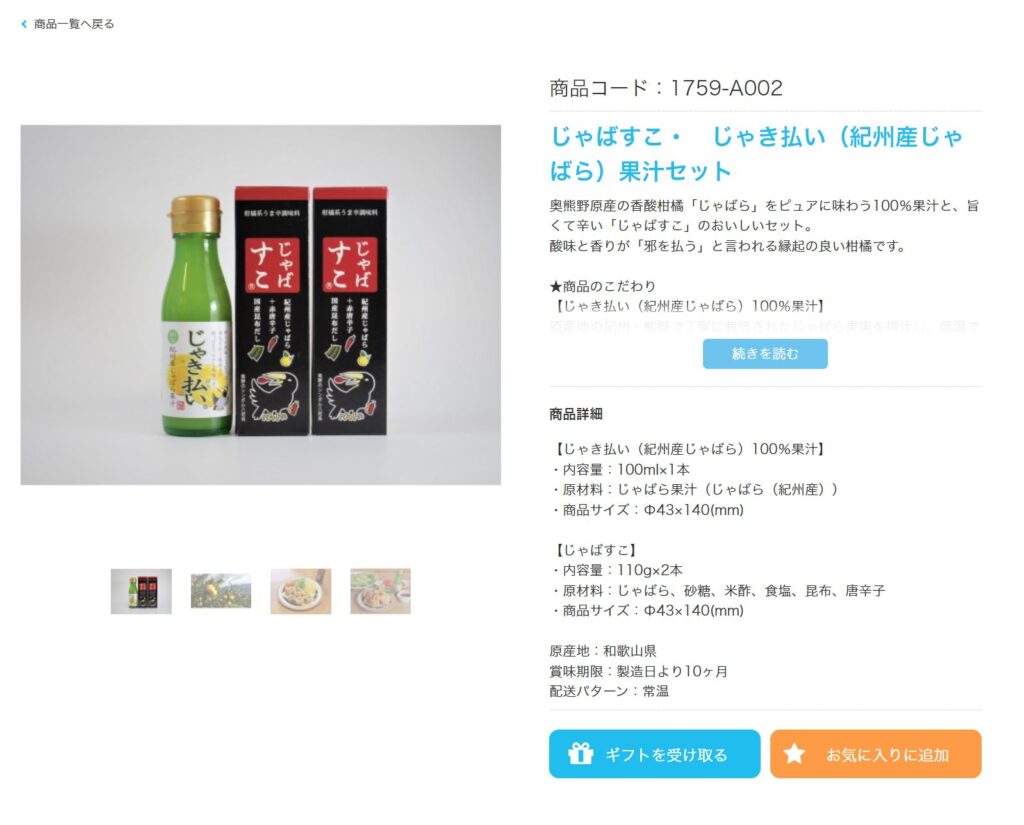
Task: Click the right じゃばすこ black box
Action: (349, 311)
